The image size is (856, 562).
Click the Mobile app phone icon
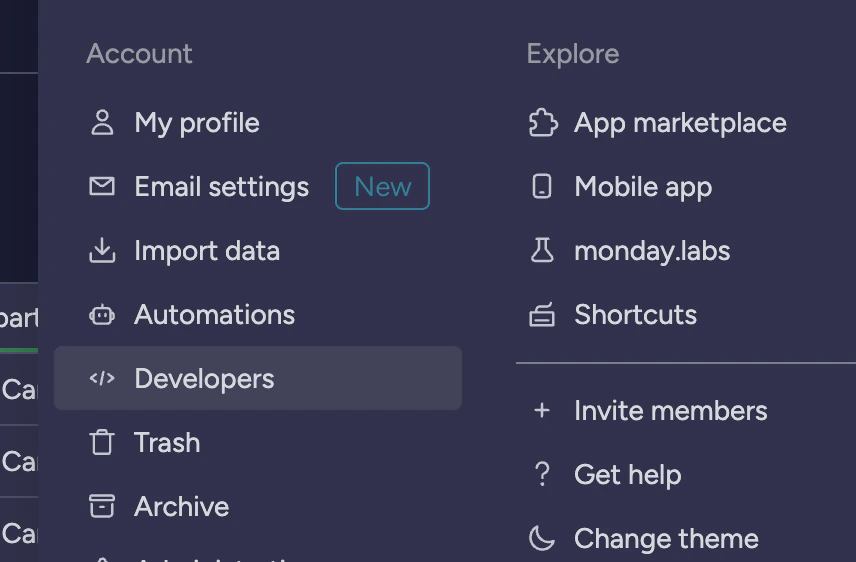[542, 186]
